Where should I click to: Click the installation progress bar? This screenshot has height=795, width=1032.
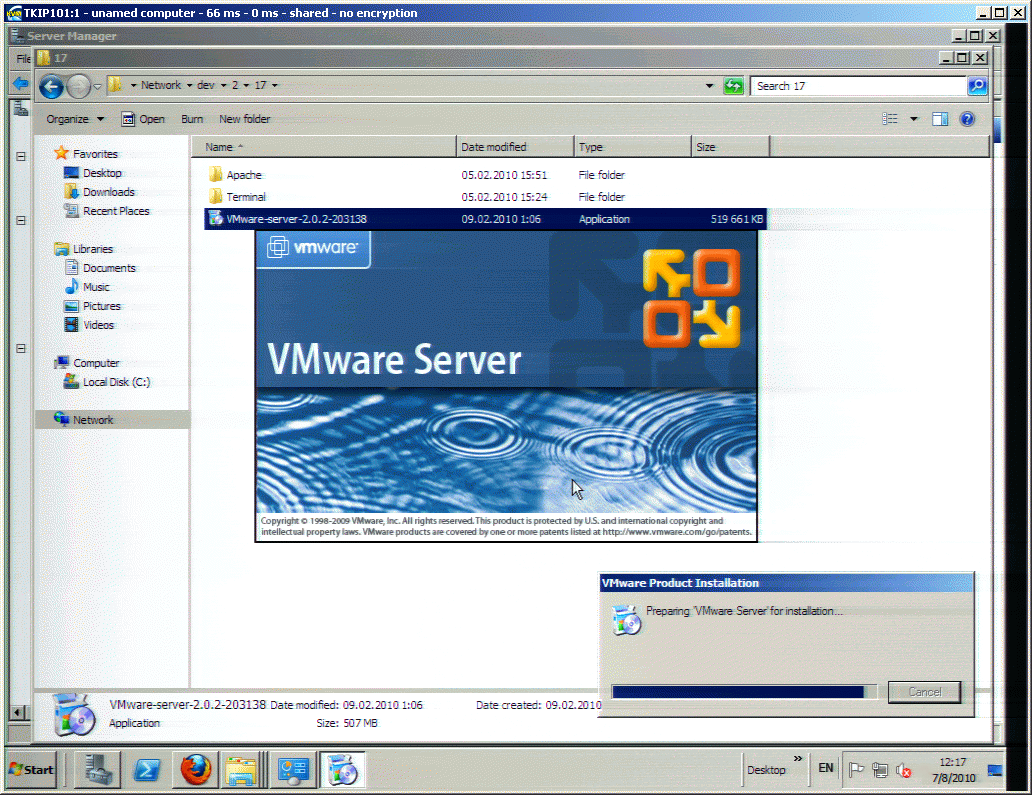[x=744, y=692]
